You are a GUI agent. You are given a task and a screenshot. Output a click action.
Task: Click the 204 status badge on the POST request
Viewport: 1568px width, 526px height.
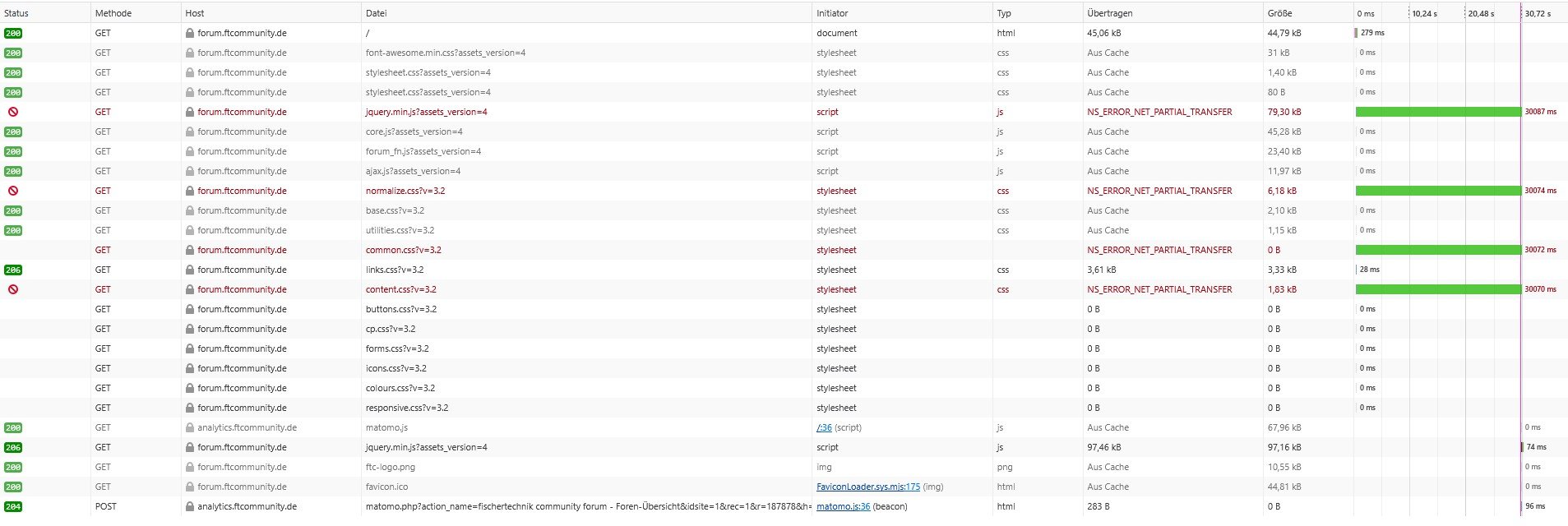[x=13, y=506]
